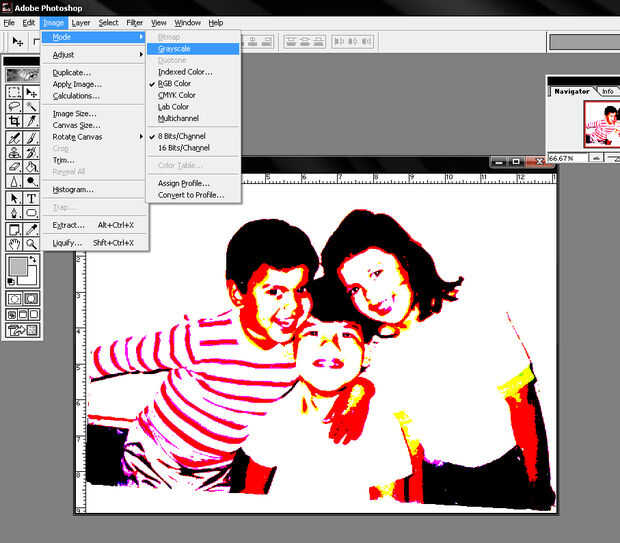Switch to Standard edit mode
Viewport: 620px width, 543px height.
pyautogui.click(x=14, y=299)
